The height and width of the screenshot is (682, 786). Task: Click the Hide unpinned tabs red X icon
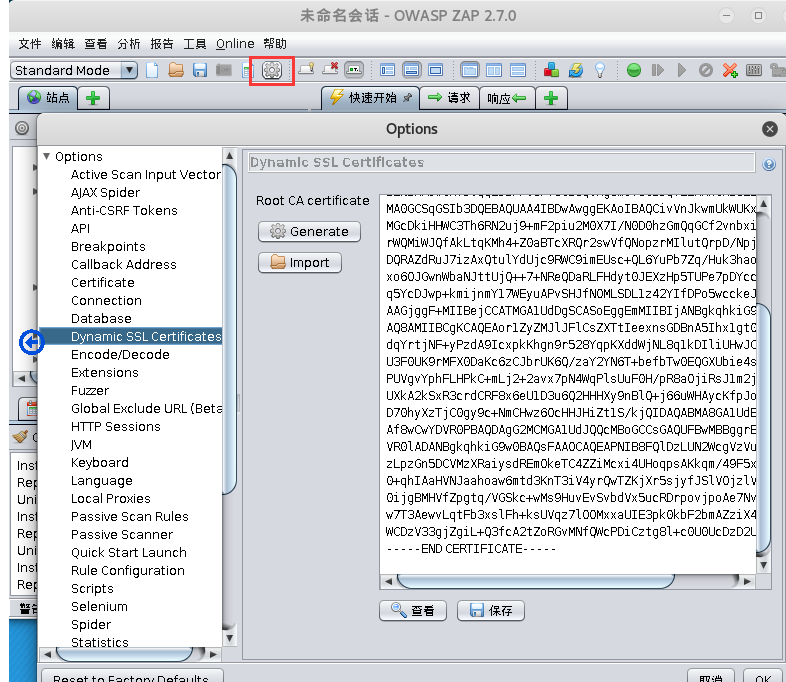click(x=330, y=69)
